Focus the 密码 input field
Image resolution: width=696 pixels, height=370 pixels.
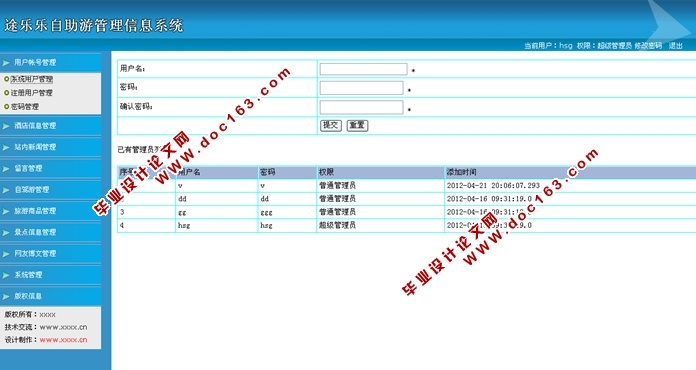coord(361,88)
